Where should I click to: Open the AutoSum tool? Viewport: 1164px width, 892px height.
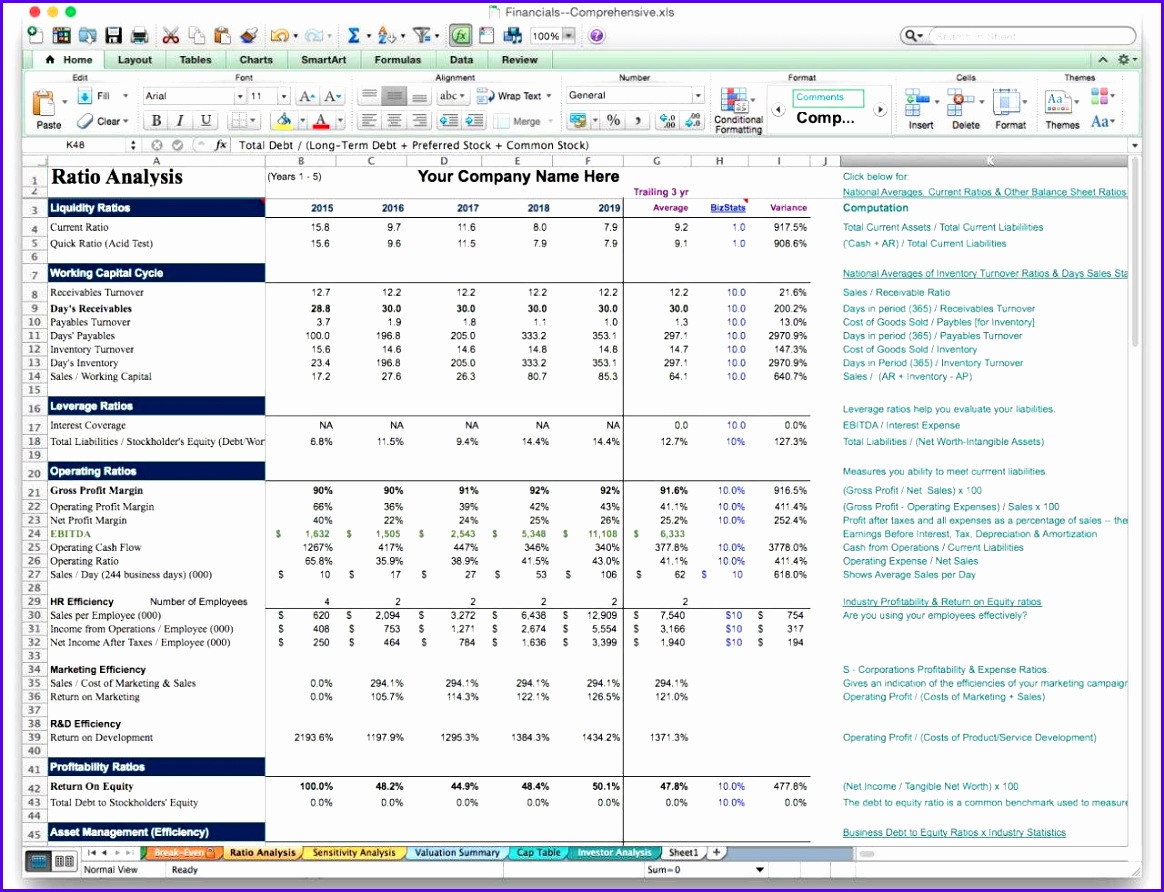tap(354, 35)
